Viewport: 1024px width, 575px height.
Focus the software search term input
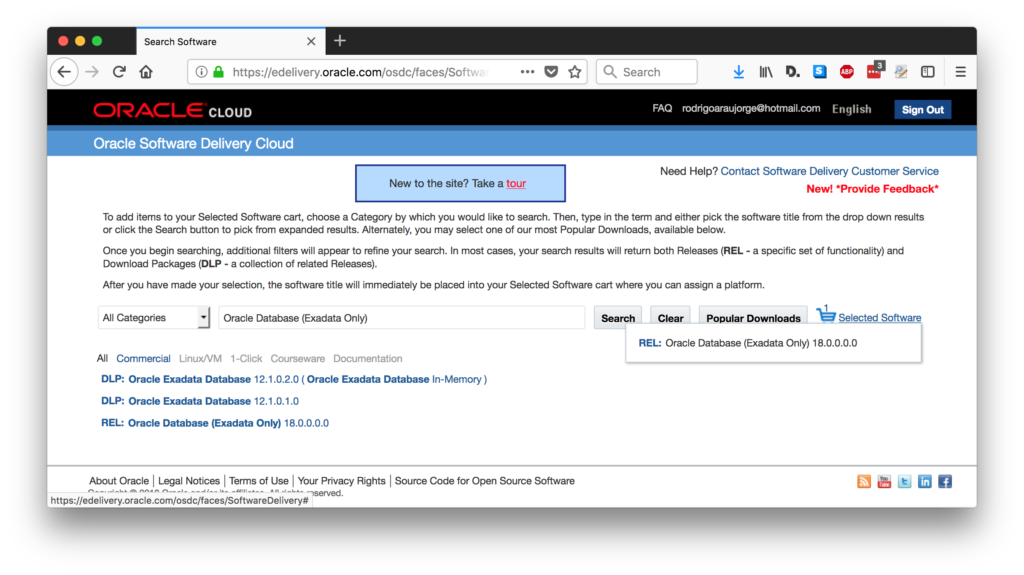(x=402, y=318)
